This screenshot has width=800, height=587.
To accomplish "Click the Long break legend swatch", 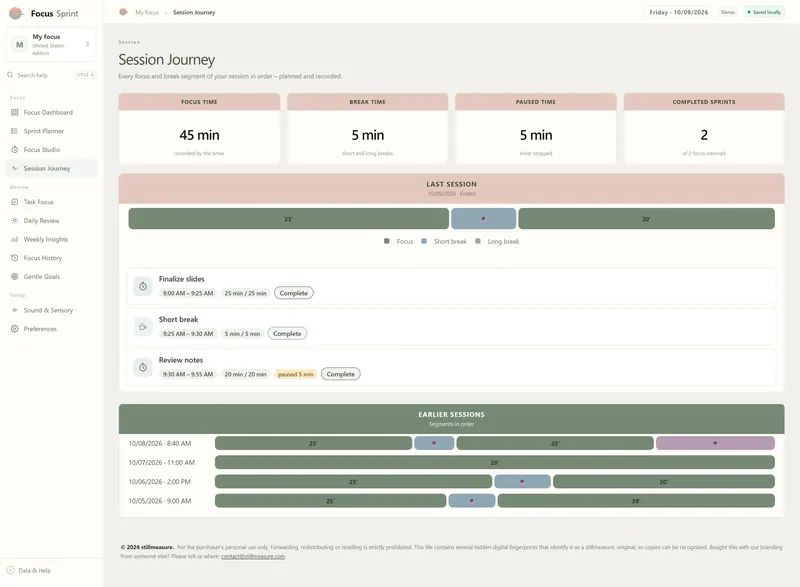I will pyautogui.click(x=478, y=241).
